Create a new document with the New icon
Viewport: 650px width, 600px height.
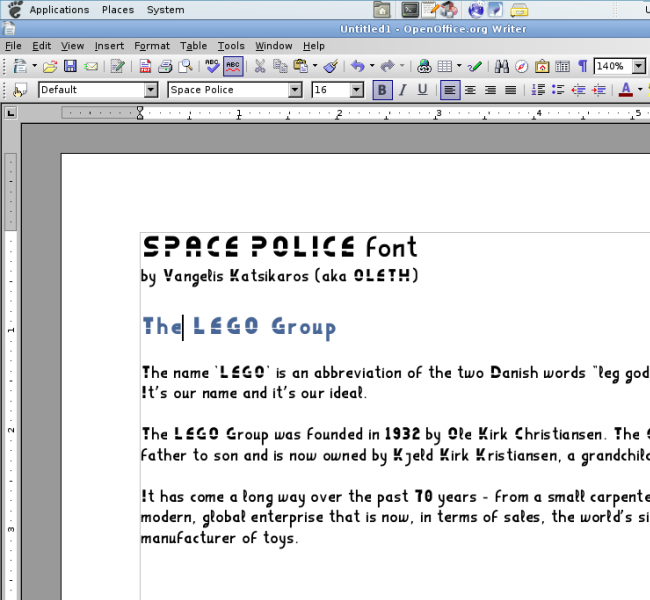[x=19, y=66]
